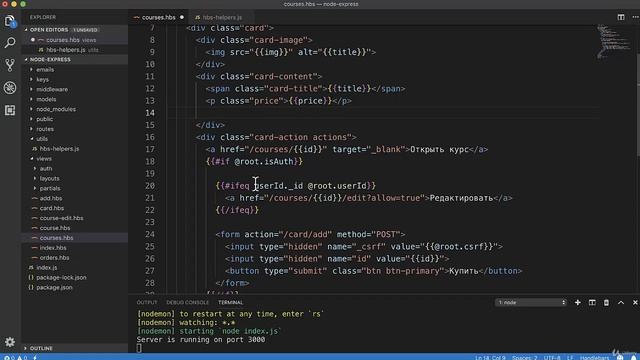The height and width of the screenshot is (360, 640).
Task: Expand the layouts subfolder
Action: tap(49, 178)
